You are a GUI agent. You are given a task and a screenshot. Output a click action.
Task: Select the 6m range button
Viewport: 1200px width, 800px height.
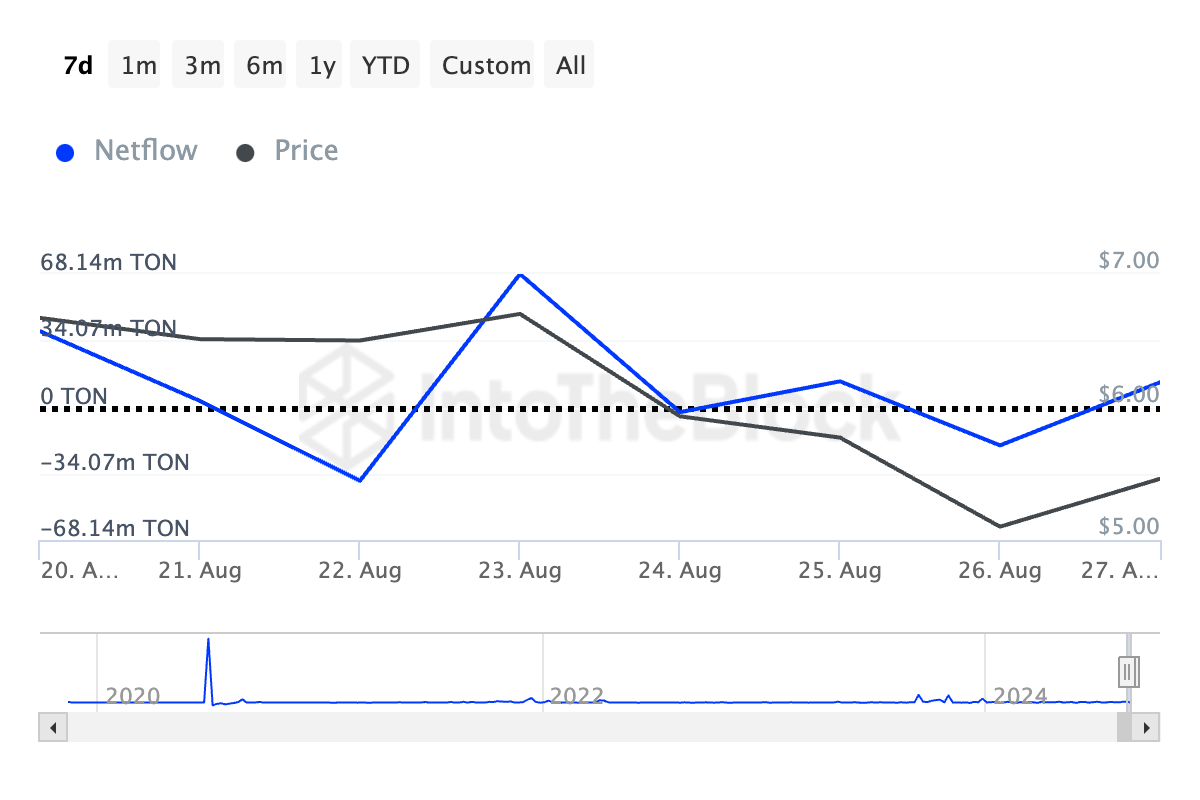[264, 66]
